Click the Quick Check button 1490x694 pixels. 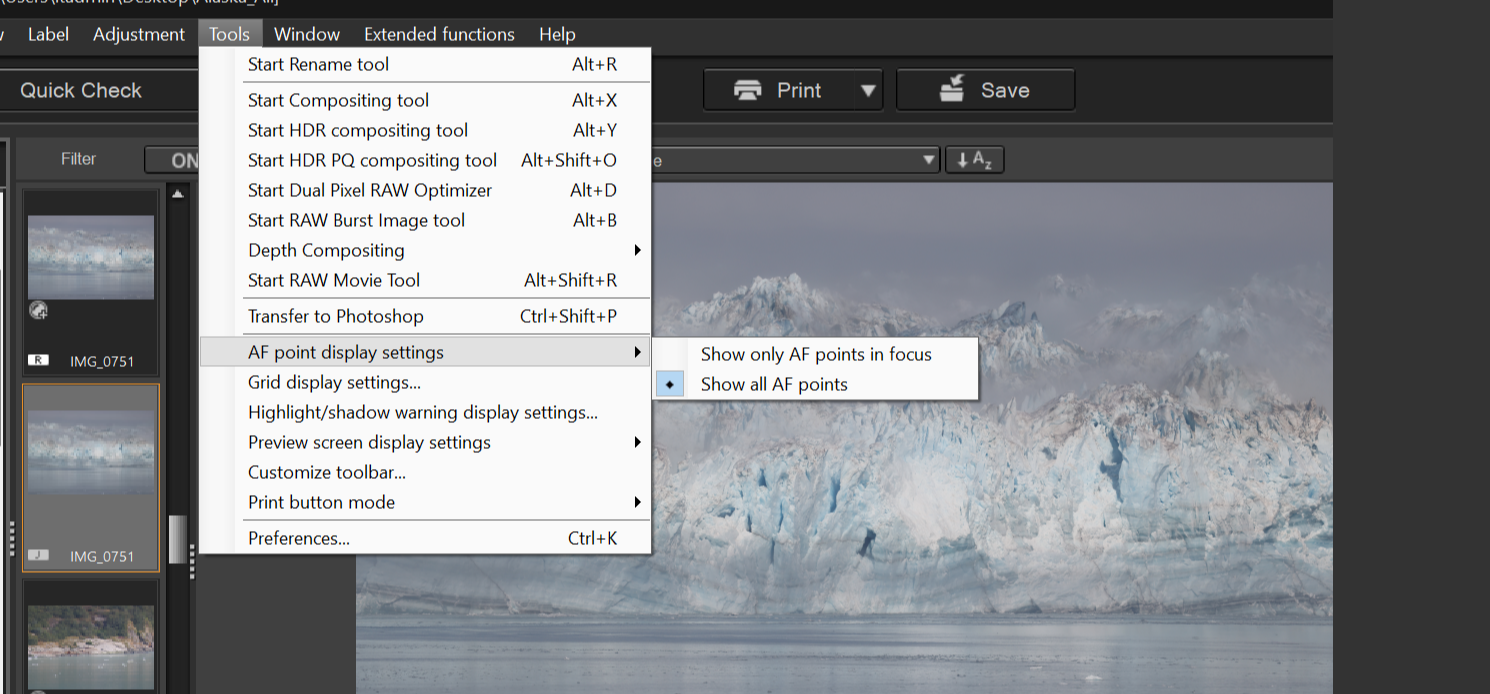(x=80, y=90)
